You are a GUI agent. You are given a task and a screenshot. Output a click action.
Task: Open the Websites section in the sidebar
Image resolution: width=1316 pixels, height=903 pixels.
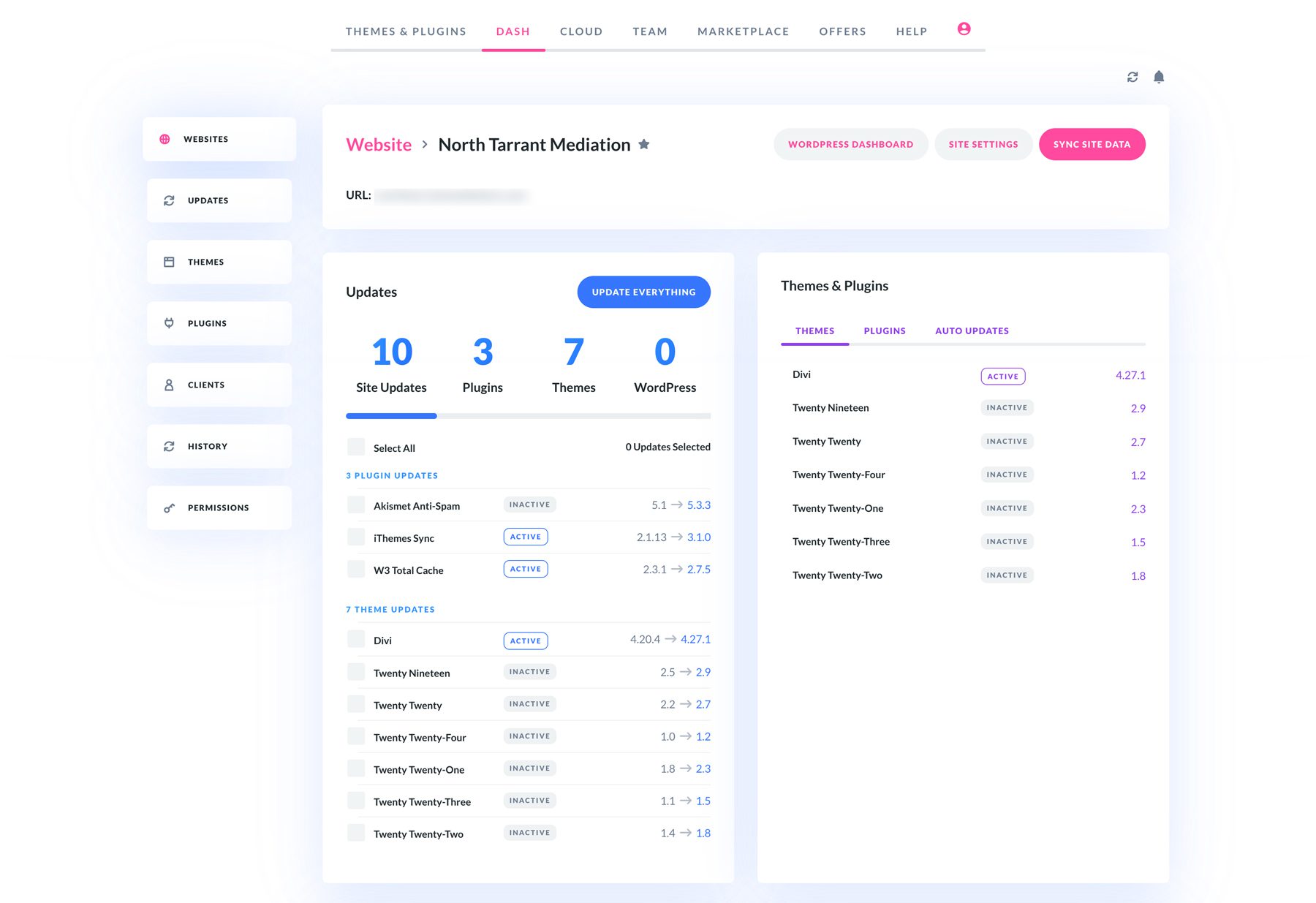[x=219, y=138]
